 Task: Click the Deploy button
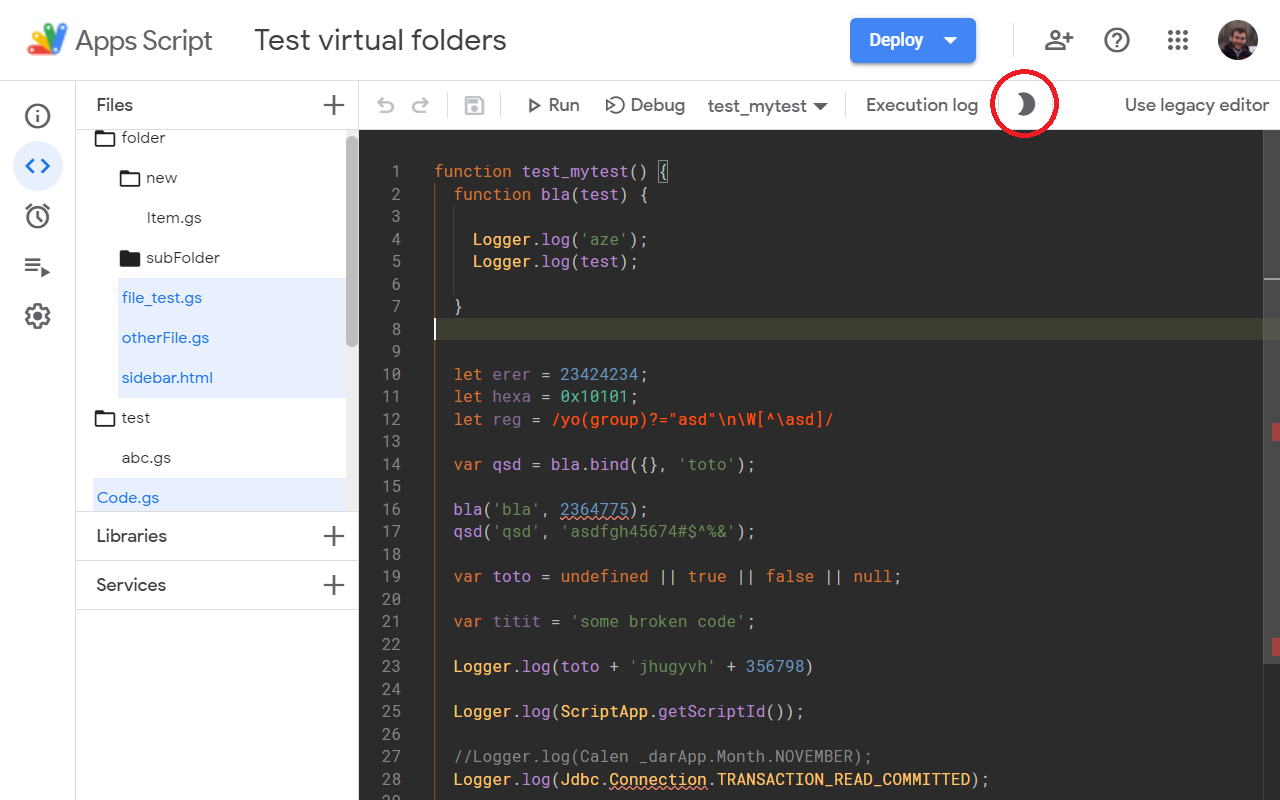click(x=893, y=40)
